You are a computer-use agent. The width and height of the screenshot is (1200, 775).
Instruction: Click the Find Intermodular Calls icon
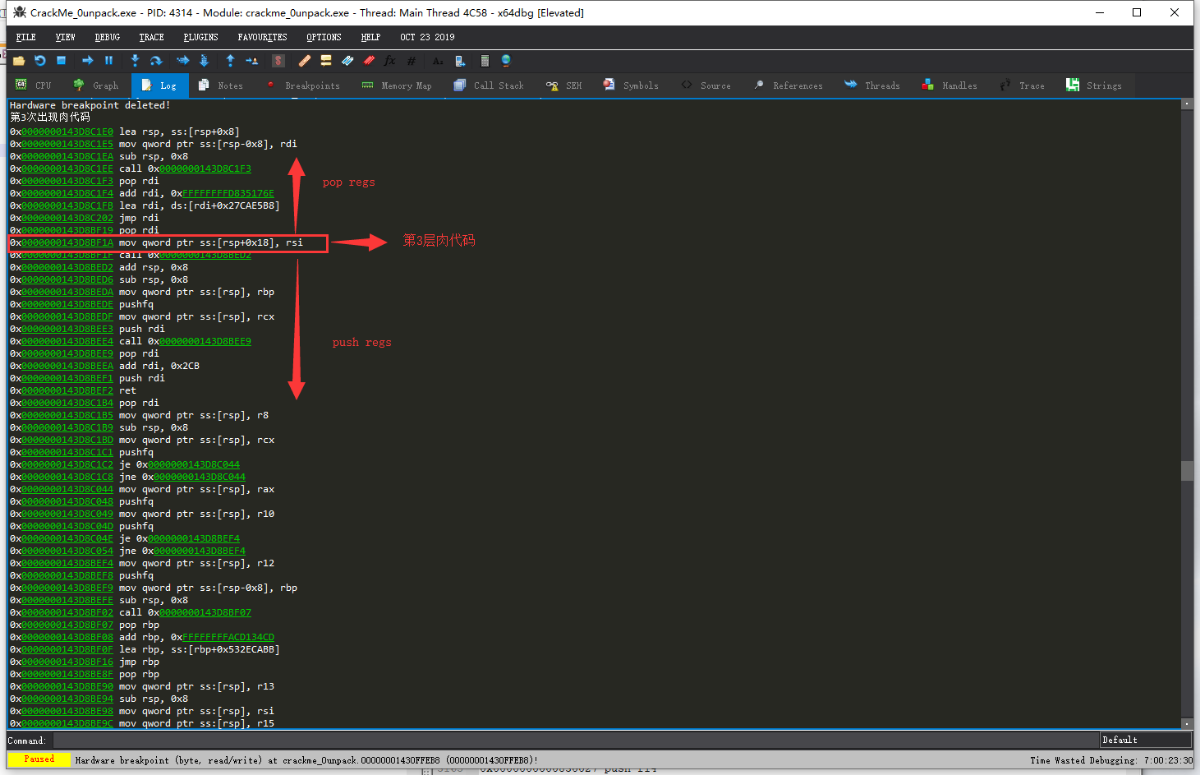tap(460, 61)
